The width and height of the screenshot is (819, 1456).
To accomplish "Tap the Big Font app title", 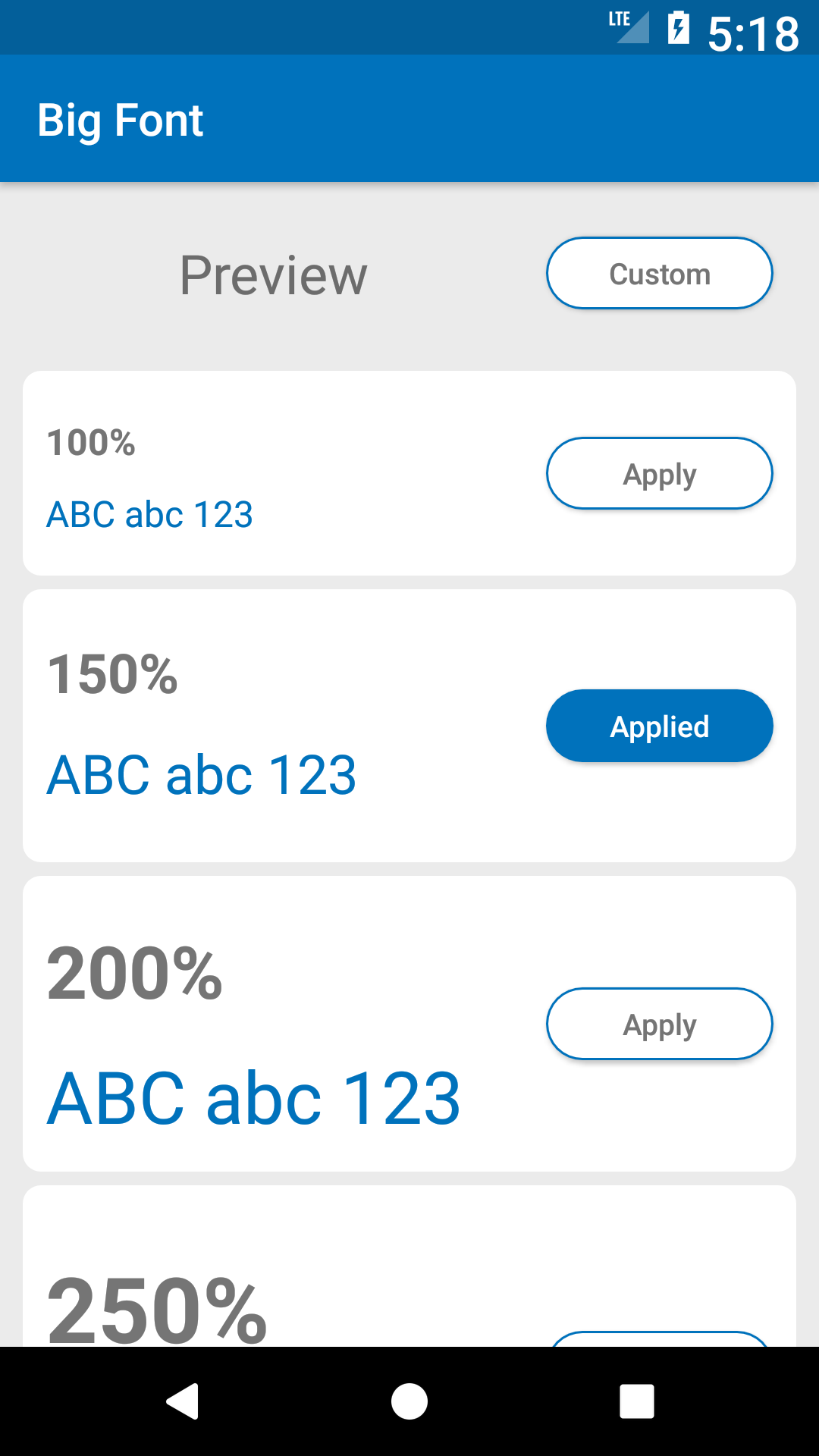I will coord(121,120).
